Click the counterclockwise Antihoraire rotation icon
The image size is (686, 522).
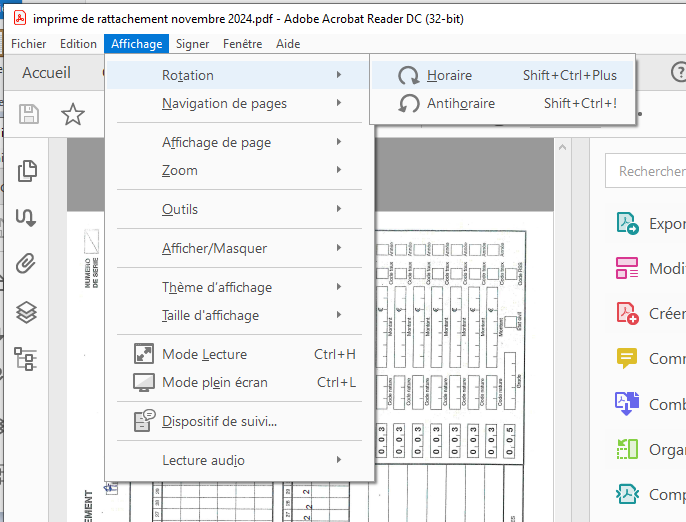[x=409, y=103]
